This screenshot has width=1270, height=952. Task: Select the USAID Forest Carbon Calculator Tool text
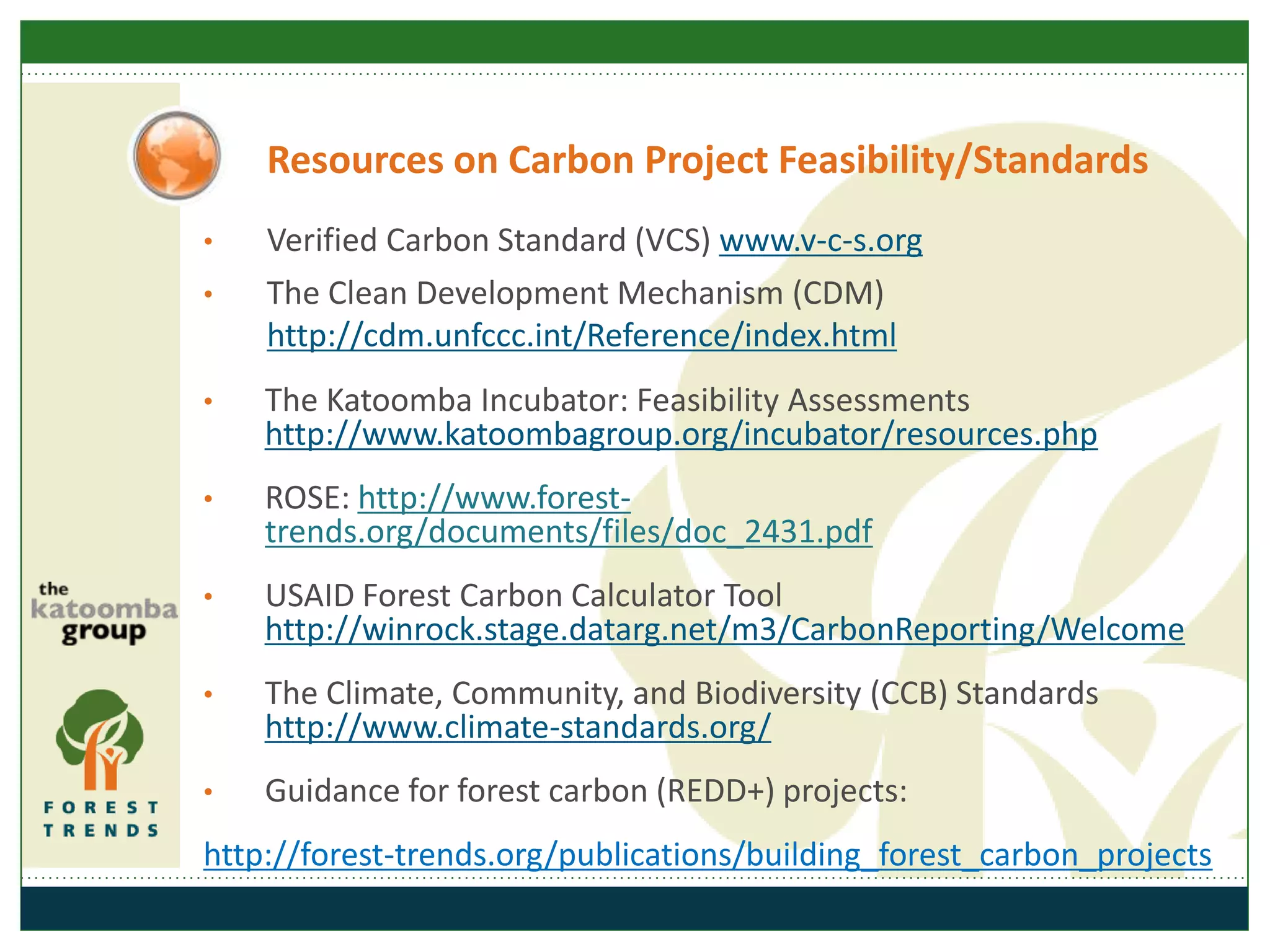tap(523, 596)
